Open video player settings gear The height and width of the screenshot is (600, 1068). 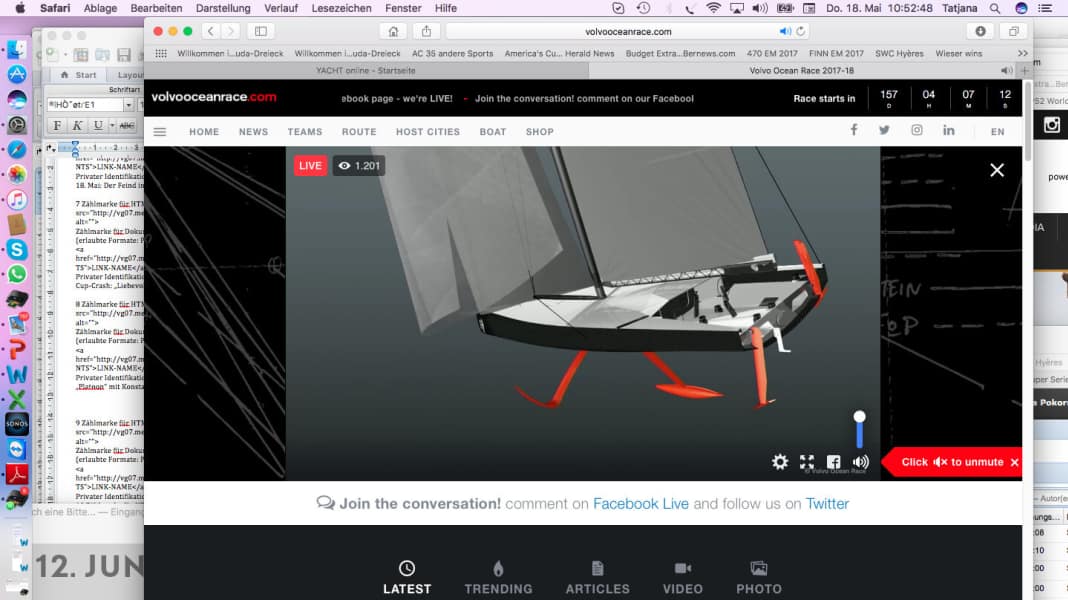[x=780, y=462]
